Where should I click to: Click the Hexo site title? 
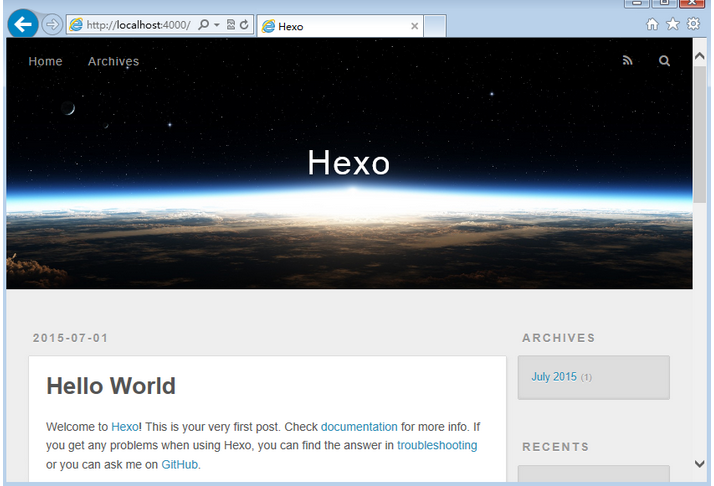coord(348,163)
